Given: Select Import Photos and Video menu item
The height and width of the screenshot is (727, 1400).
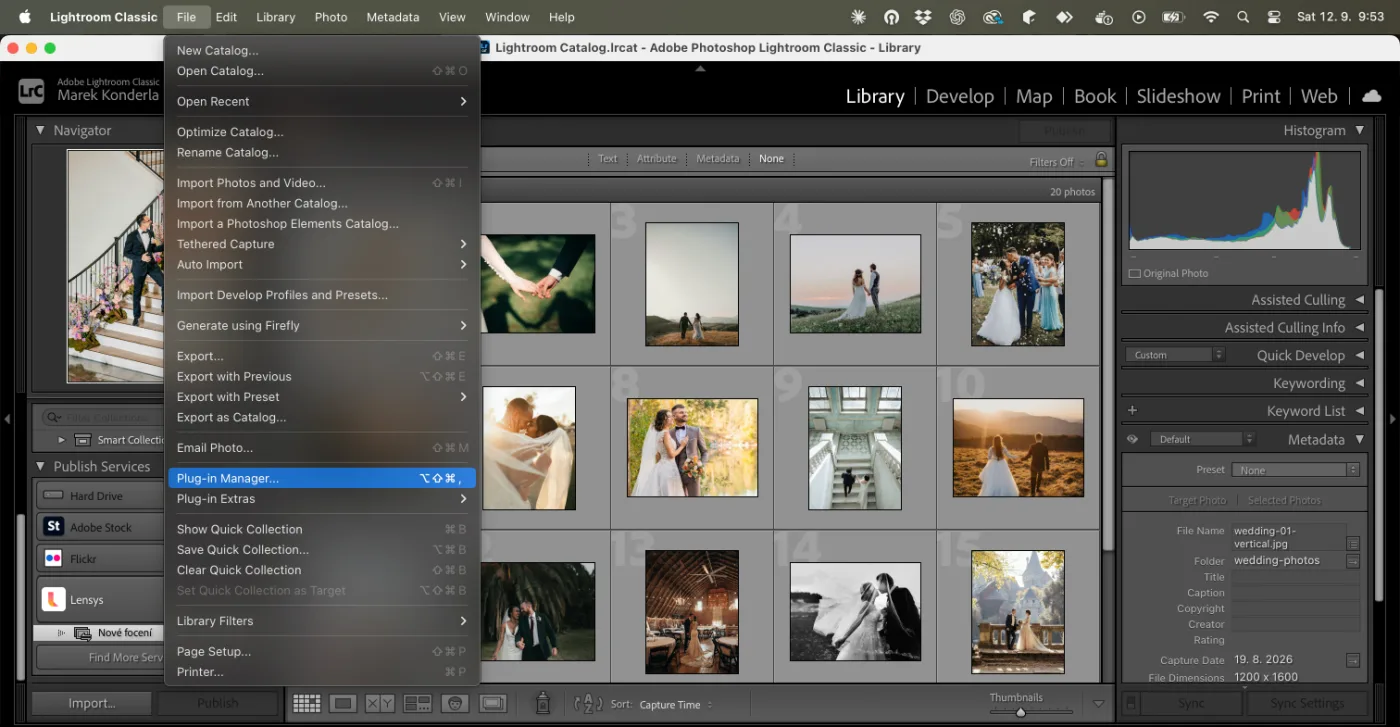Looking at the screenshot, I should (x=322, y=183).
